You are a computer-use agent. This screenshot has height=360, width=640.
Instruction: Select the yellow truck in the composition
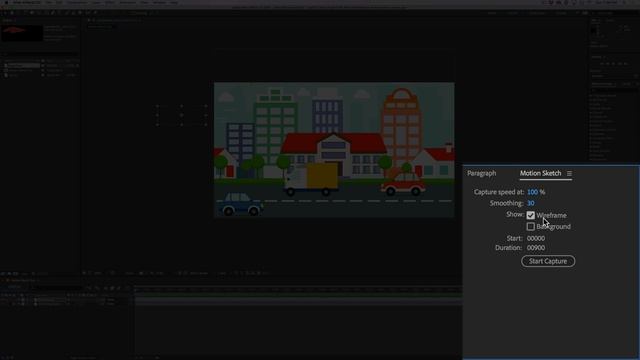click(311, 179)
